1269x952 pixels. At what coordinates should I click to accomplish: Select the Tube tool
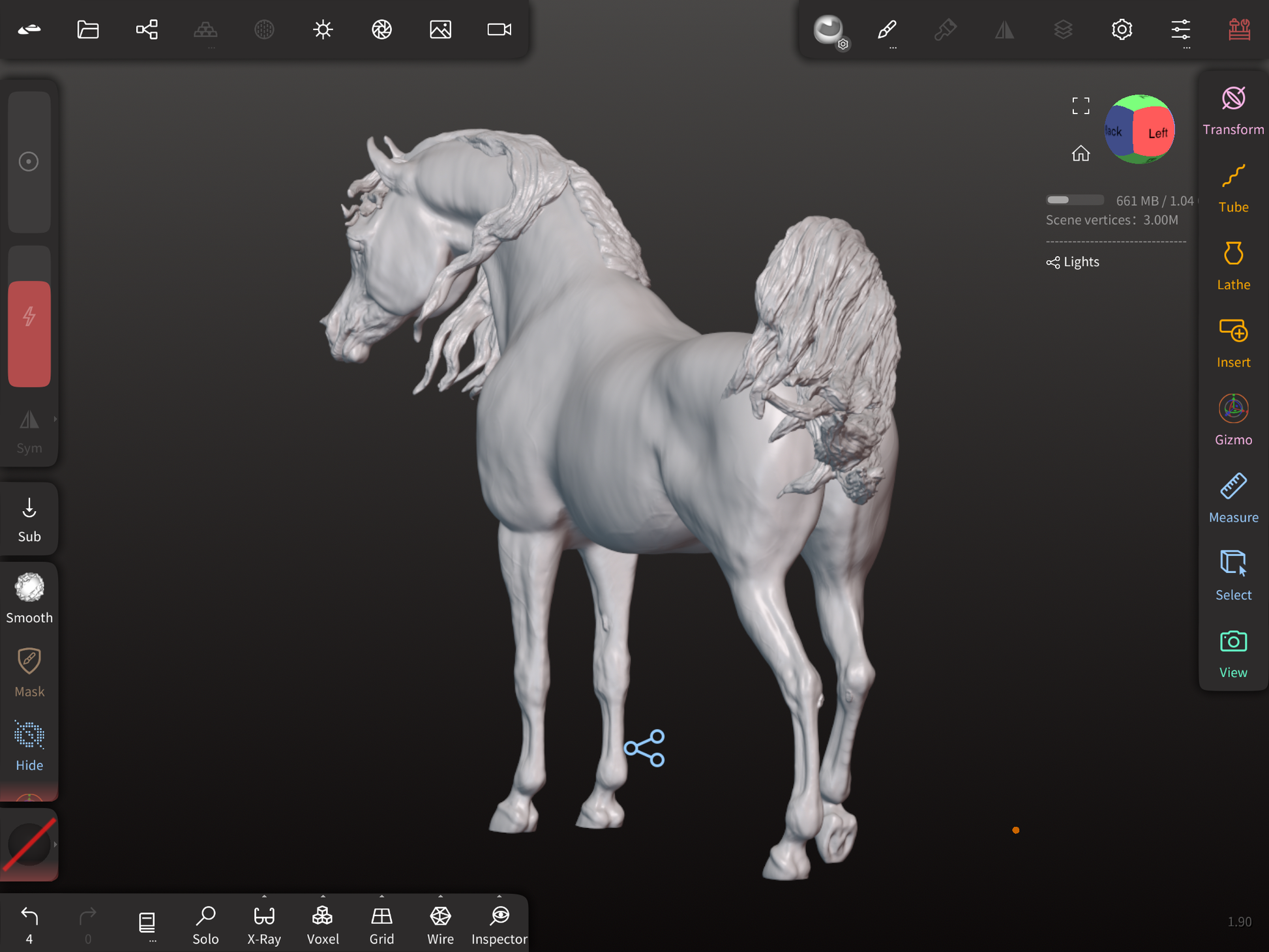point(1232,188)
